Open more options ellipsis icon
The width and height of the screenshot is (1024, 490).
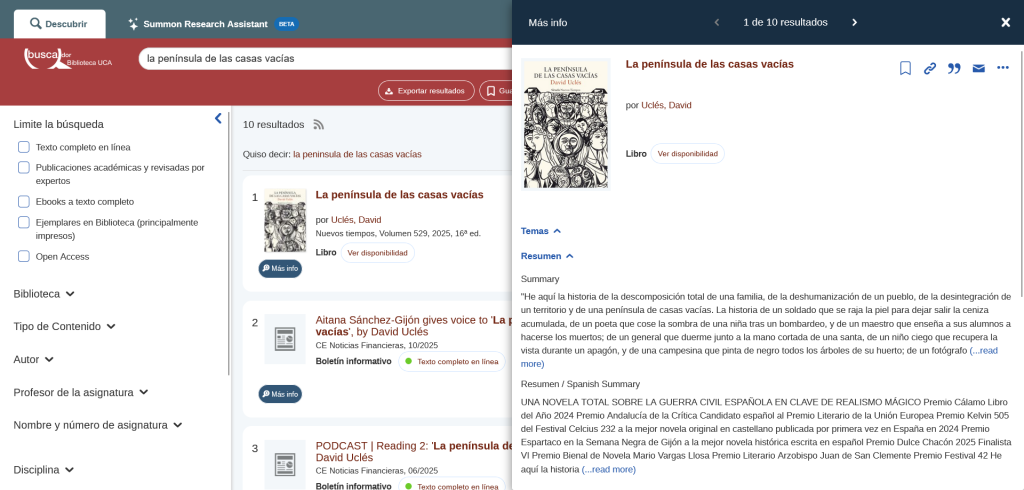point(1003,68)
